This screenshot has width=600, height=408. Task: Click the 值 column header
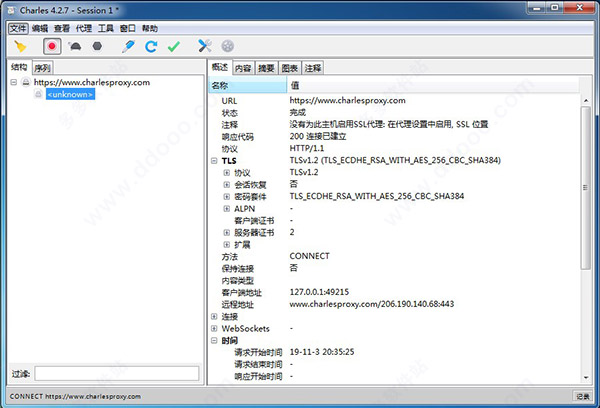[x=433, y=85]
